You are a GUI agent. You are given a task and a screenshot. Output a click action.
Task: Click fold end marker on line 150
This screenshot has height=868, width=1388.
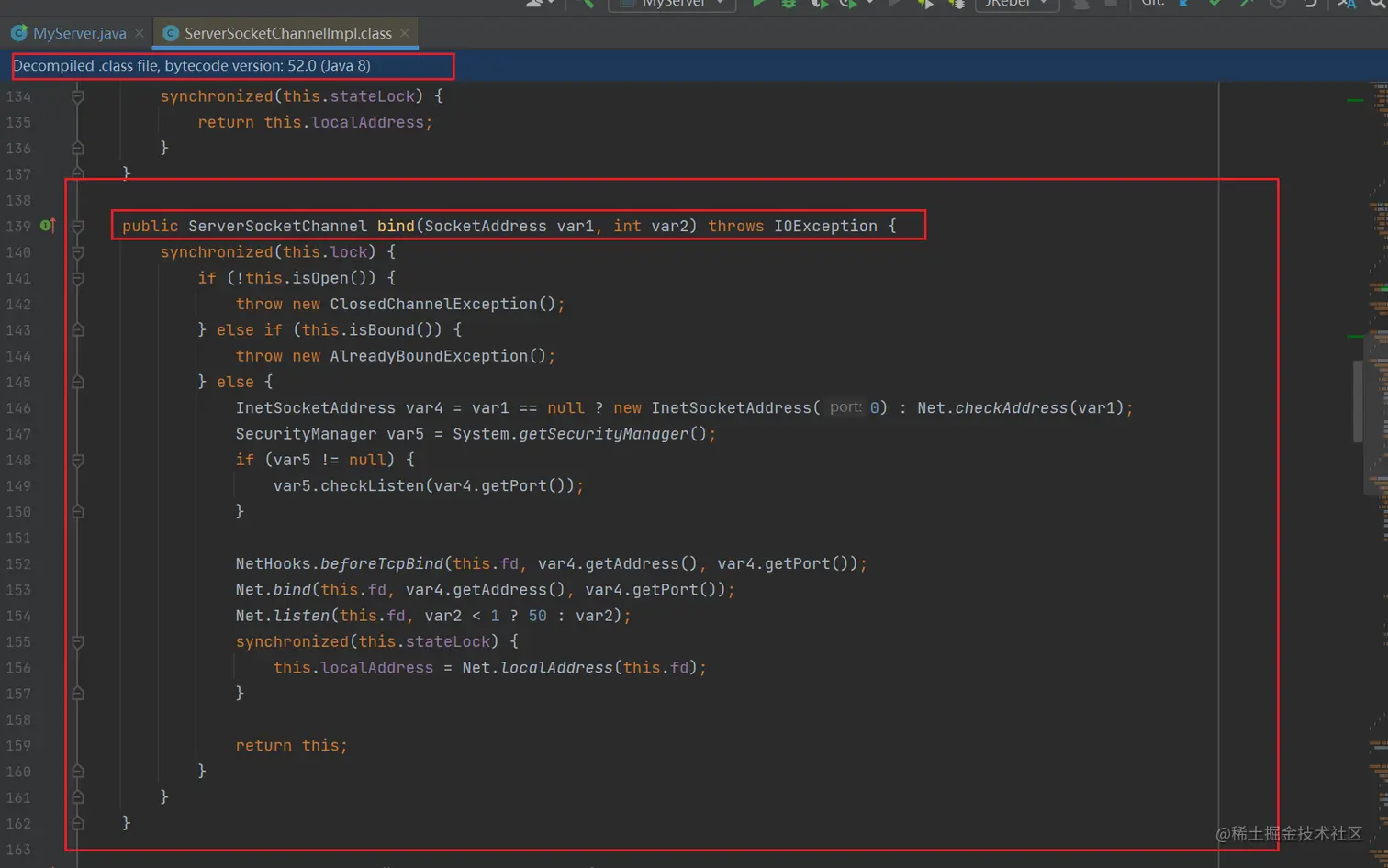[x=78, y=512]
